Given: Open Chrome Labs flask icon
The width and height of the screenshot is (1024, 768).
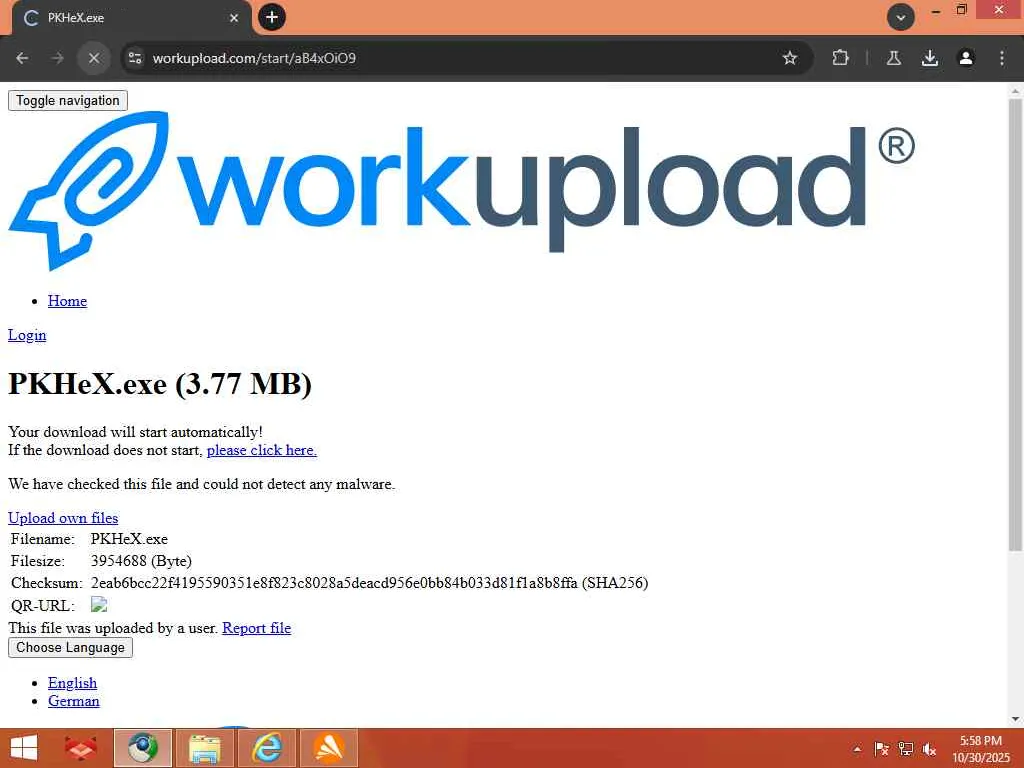Looking at the screenshot, I should coord(894,58).
